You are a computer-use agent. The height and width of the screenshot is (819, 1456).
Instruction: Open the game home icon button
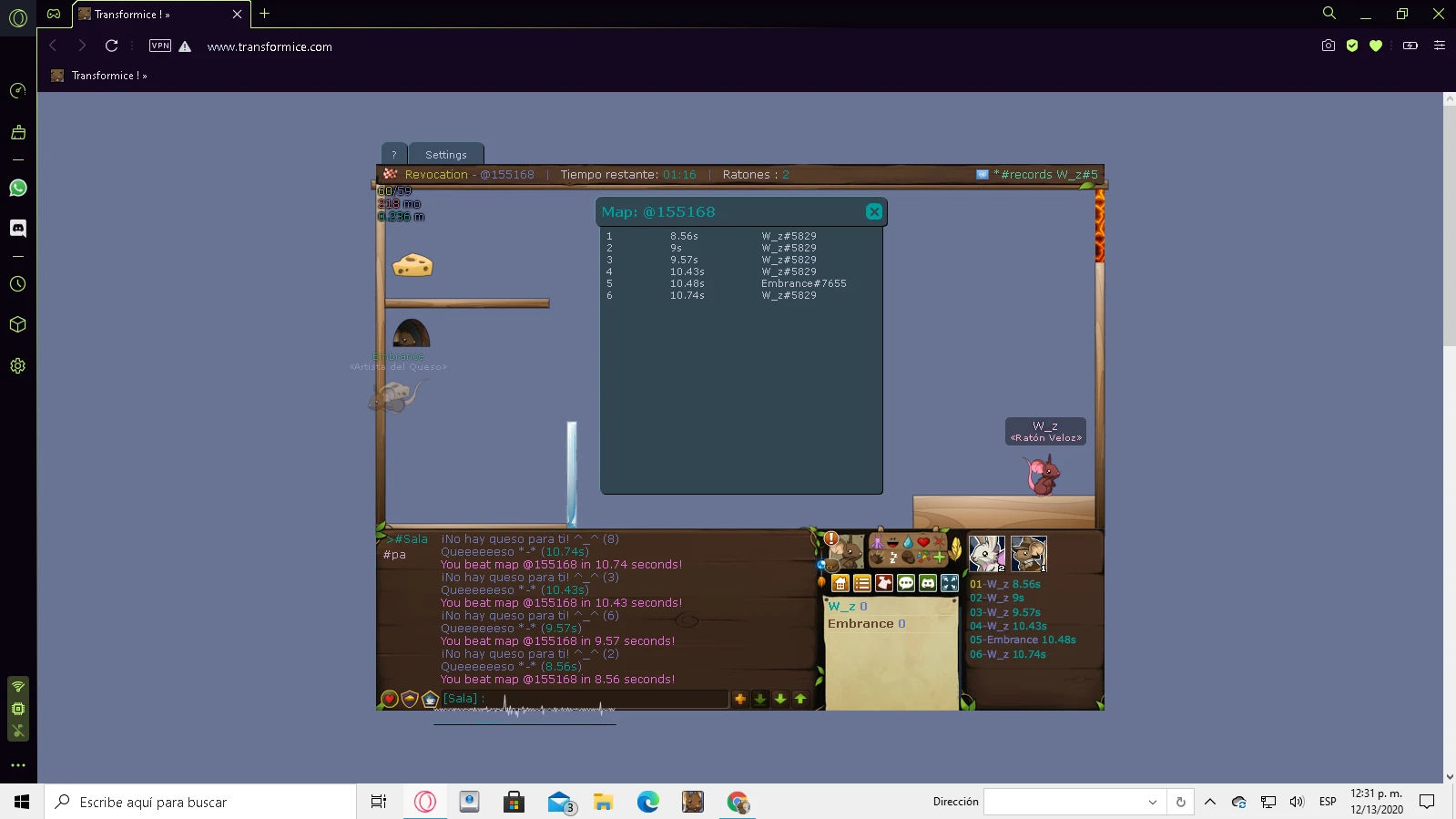(x=840, y=583)
